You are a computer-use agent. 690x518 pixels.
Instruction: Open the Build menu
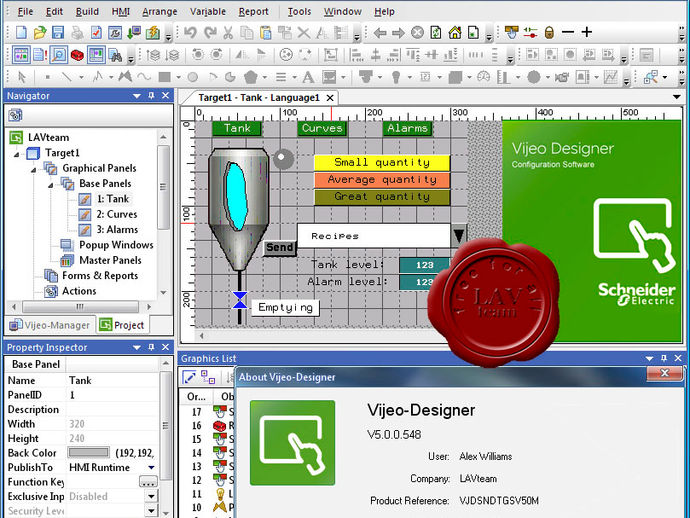pos(87,11)
